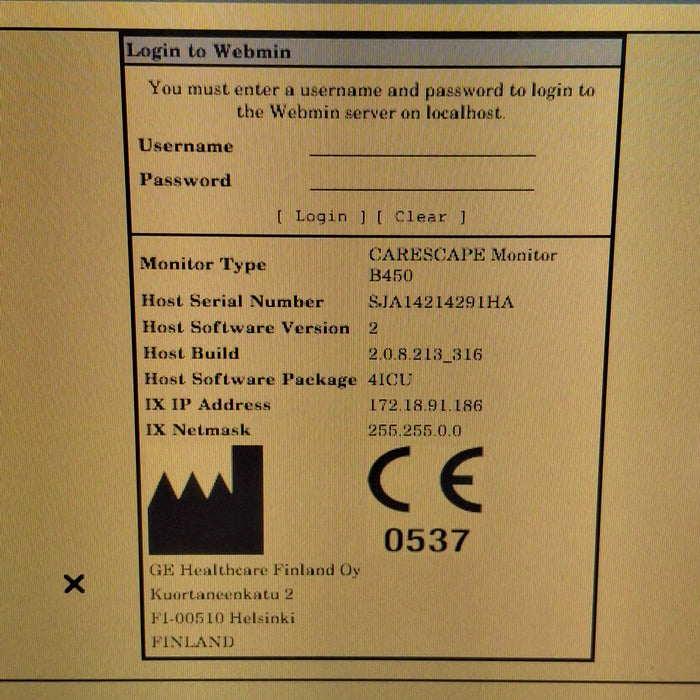The image size is (700, 700).
Task: Click Host Software Version value '2'
Action: pos(373,328)
